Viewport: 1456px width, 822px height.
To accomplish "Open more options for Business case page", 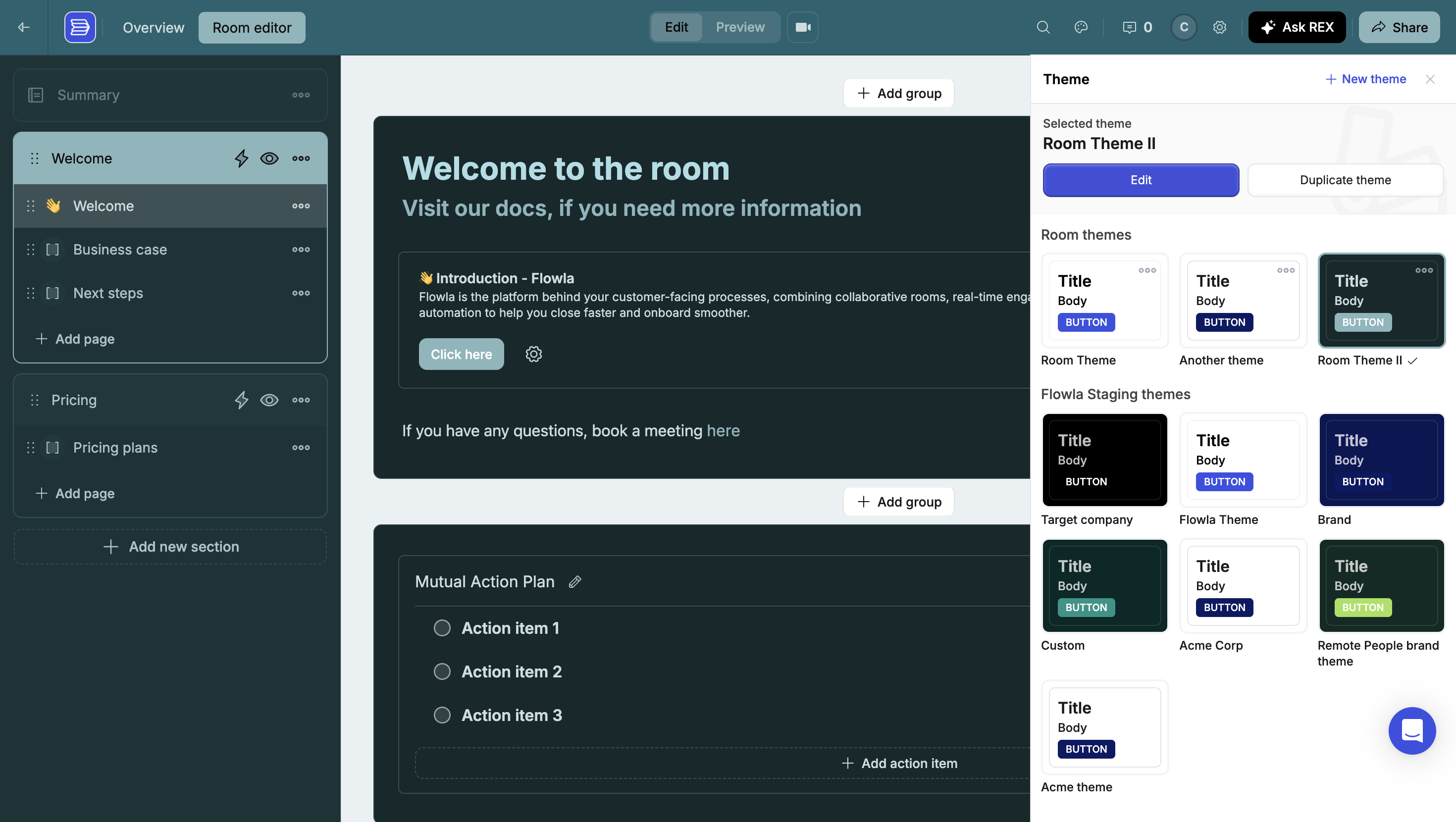I will [x=301, y=249].
